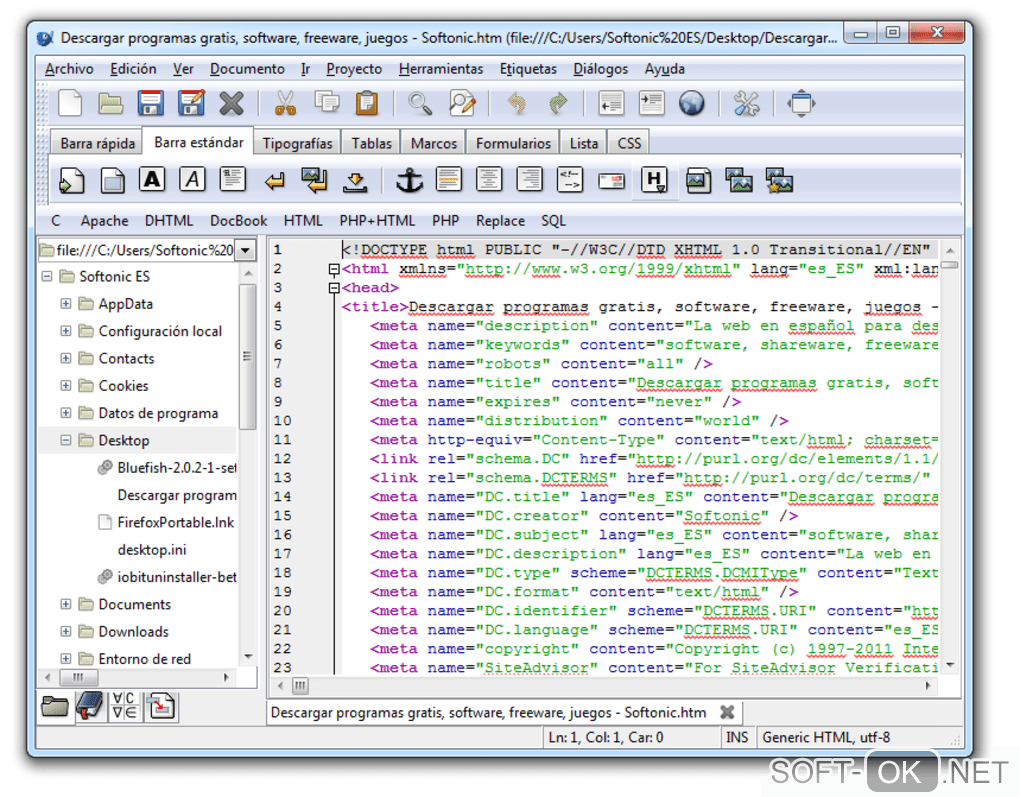Open Find and Replace with the magnifier-and-pencil icon
The width and height of the screenshot is (1020, 797).
pyautogui.click(x=462, y=103)
